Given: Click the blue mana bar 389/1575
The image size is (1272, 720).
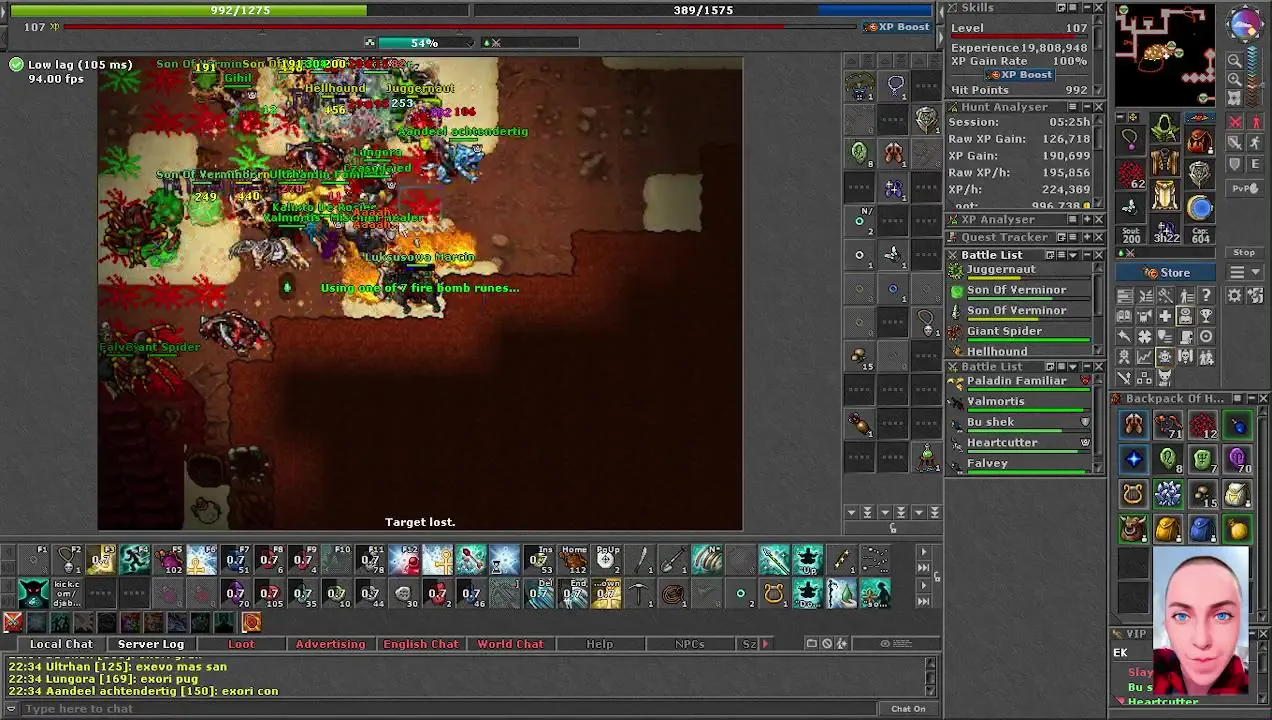Looking at the screenshot, I should pos(703,10).
